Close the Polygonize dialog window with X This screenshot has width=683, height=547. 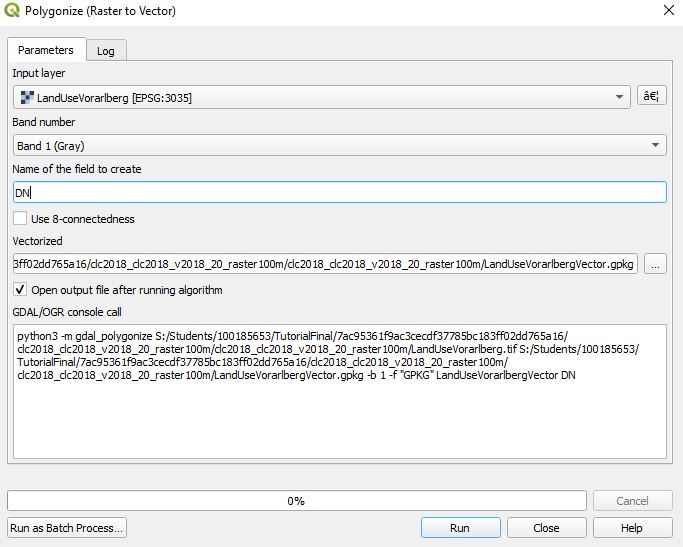667,11
